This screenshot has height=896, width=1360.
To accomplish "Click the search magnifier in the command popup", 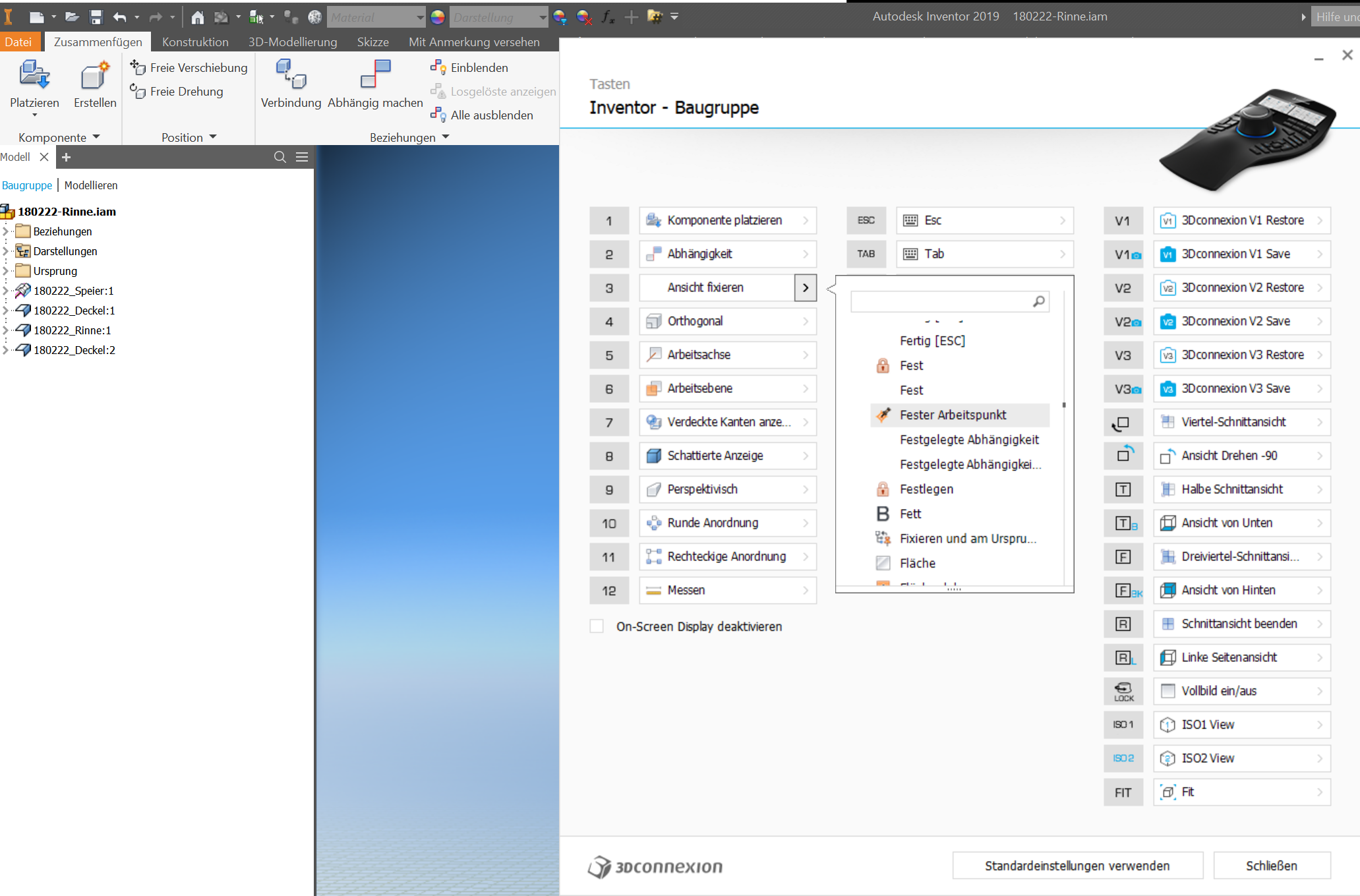I will pyautogui.click(x=1039, y=301).
